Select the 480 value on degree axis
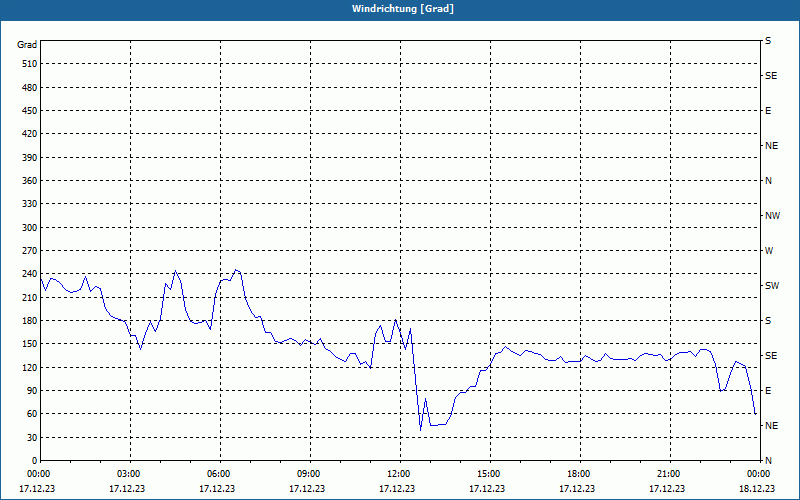Viewport: 800px width, 500px height. click(x=30, y=88)
